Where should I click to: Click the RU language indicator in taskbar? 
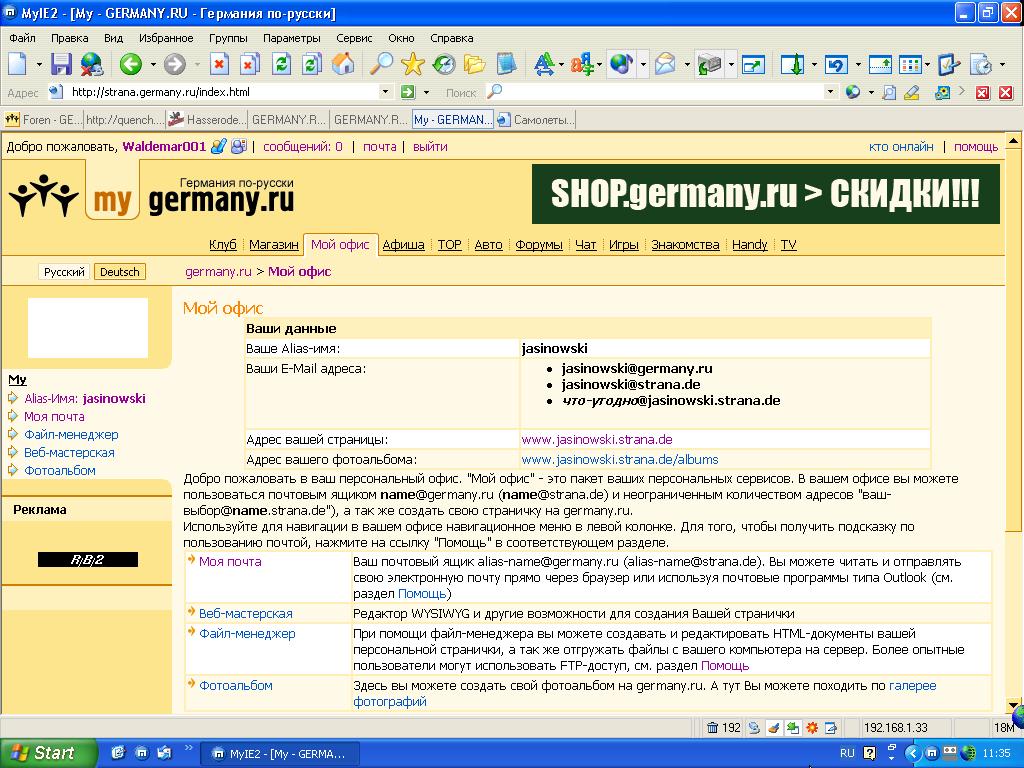click(847, 753)
